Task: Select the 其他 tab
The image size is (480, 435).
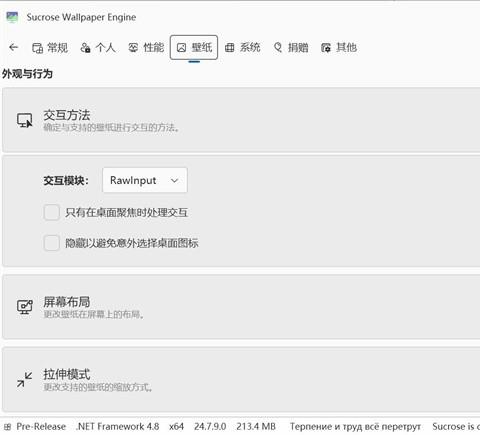Action: (x=339, y=48)
